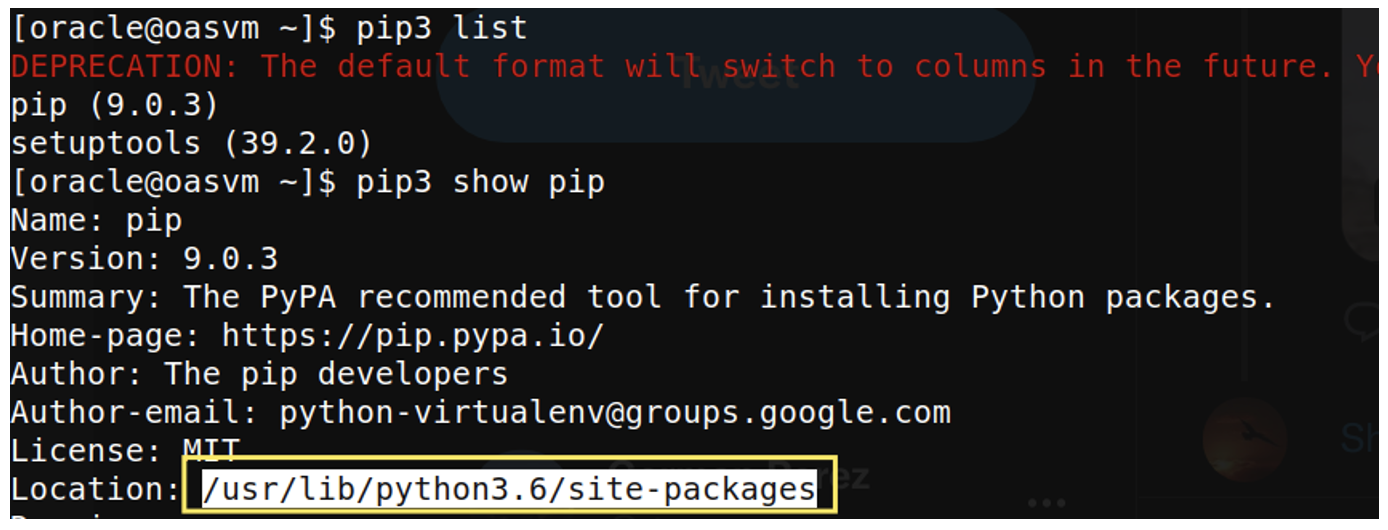Click the faint speech bubble icon at right edge
Screen dimensions: 1388x530
pyautogui.click(x=1363, y=323)
